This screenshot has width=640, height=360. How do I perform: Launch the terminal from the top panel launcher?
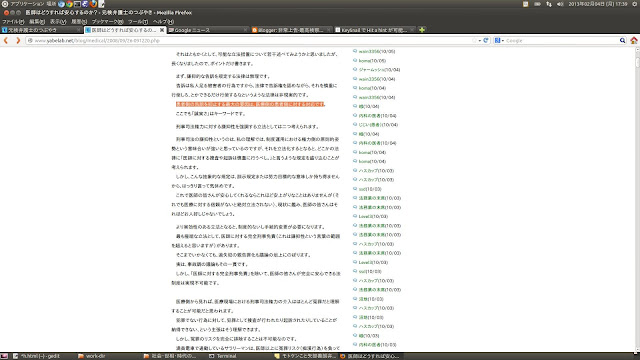point(77,4)
